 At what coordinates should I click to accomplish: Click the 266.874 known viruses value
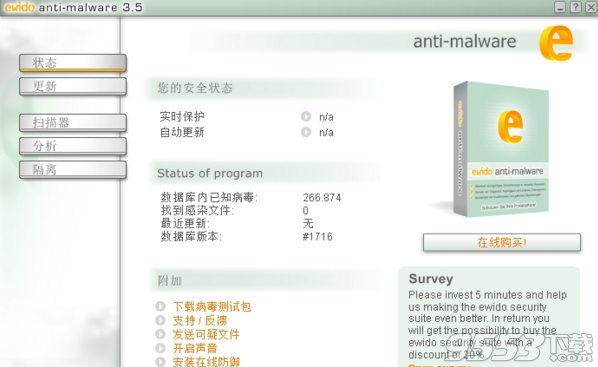(322, 198)
